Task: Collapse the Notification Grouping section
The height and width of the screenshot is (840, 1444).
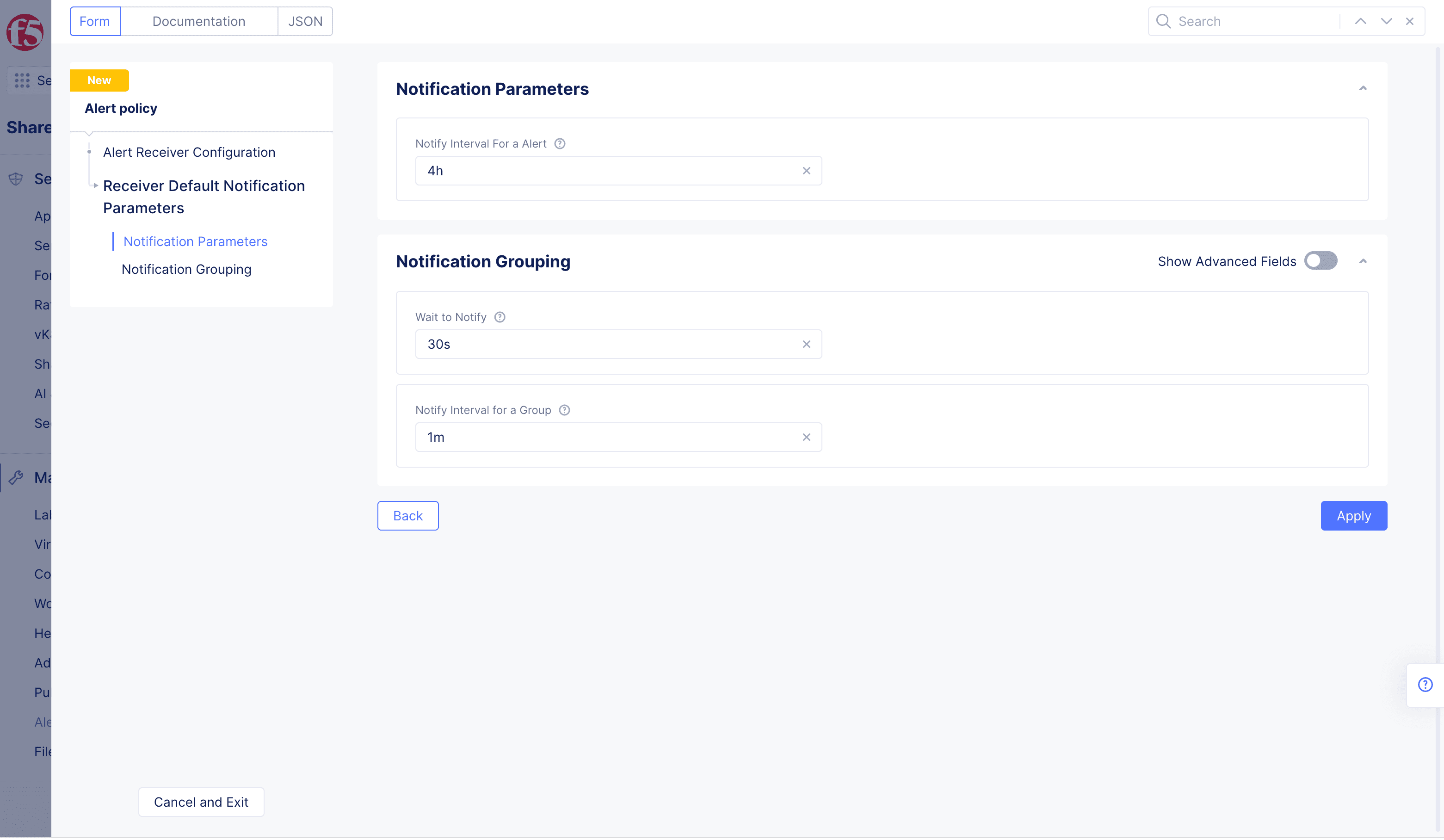Action: (1363, 261)
